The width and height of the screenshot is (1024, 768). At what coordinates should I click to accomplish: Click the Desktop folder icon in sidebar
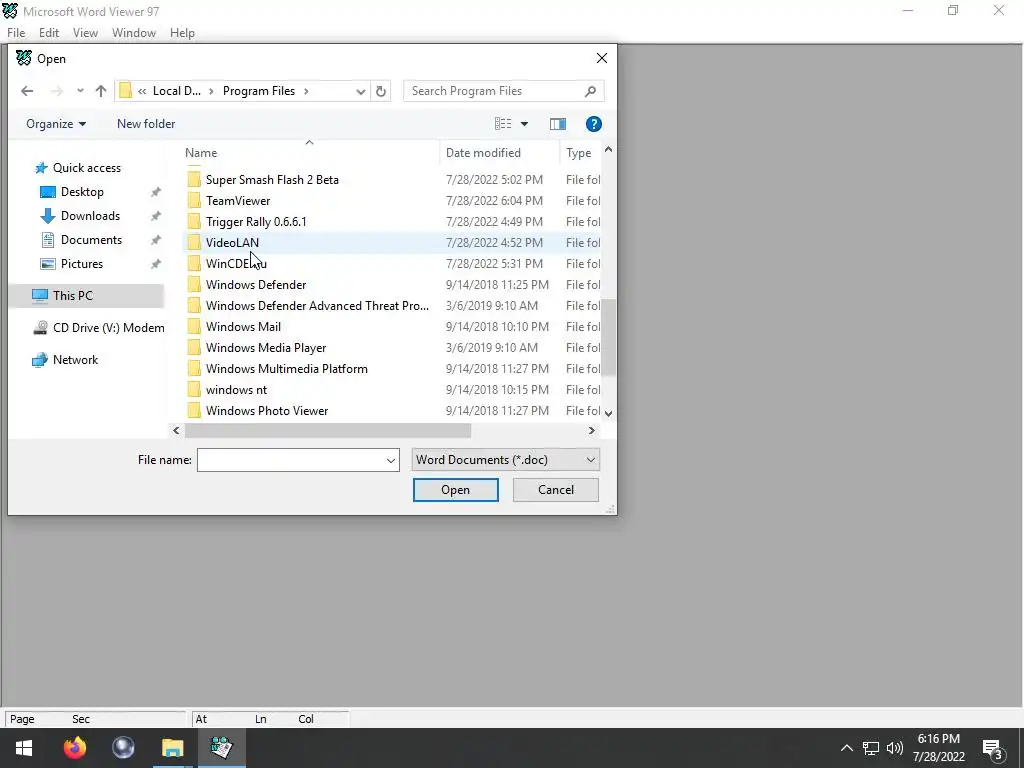[x=48, y=192]
